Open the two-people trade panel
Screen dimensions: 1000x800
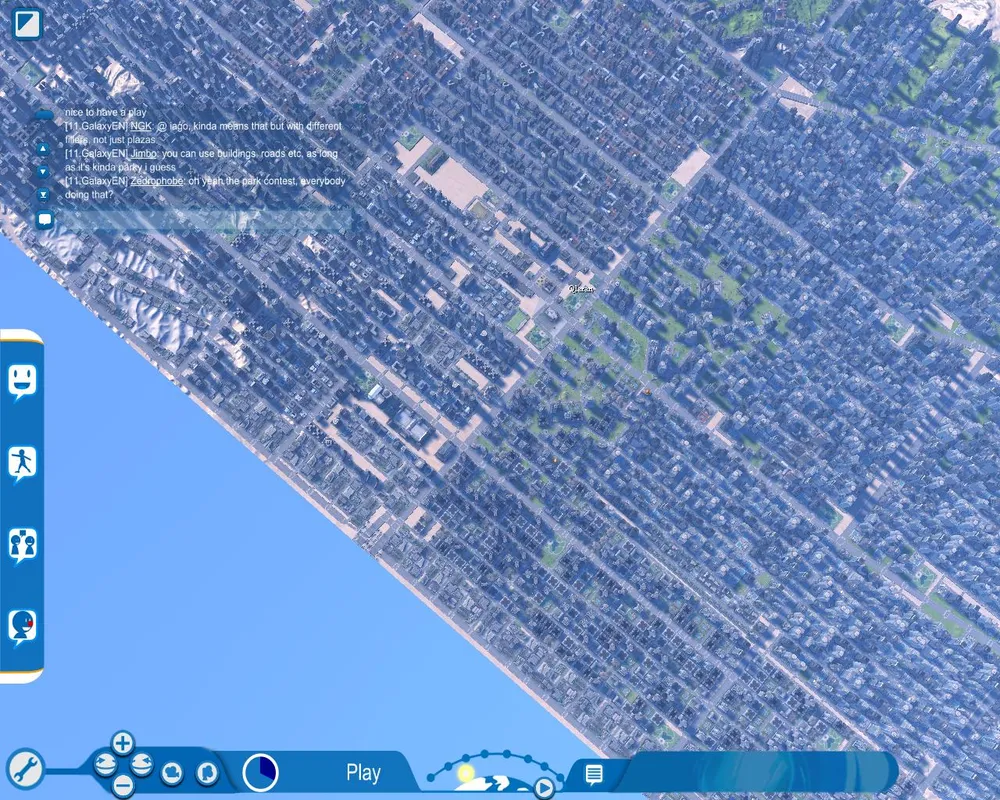(22, 546)
